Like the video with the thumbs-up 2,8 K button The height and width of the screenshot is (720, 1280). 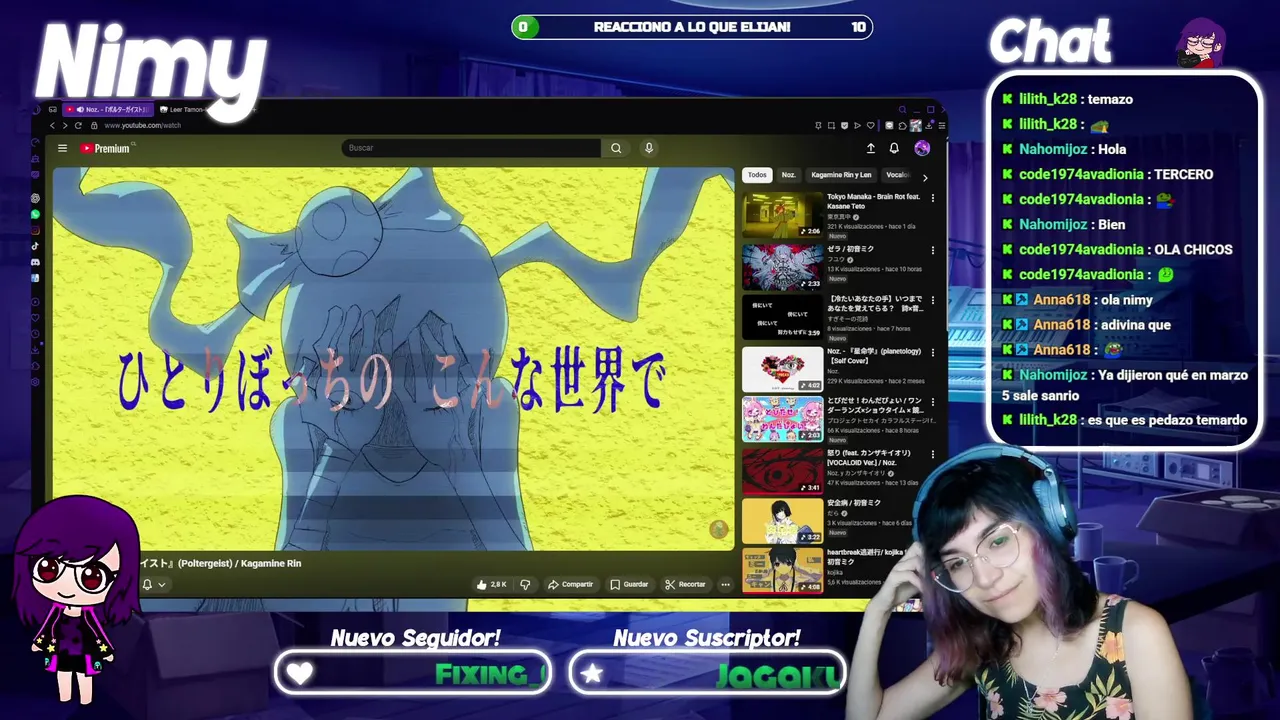(492, 584)
